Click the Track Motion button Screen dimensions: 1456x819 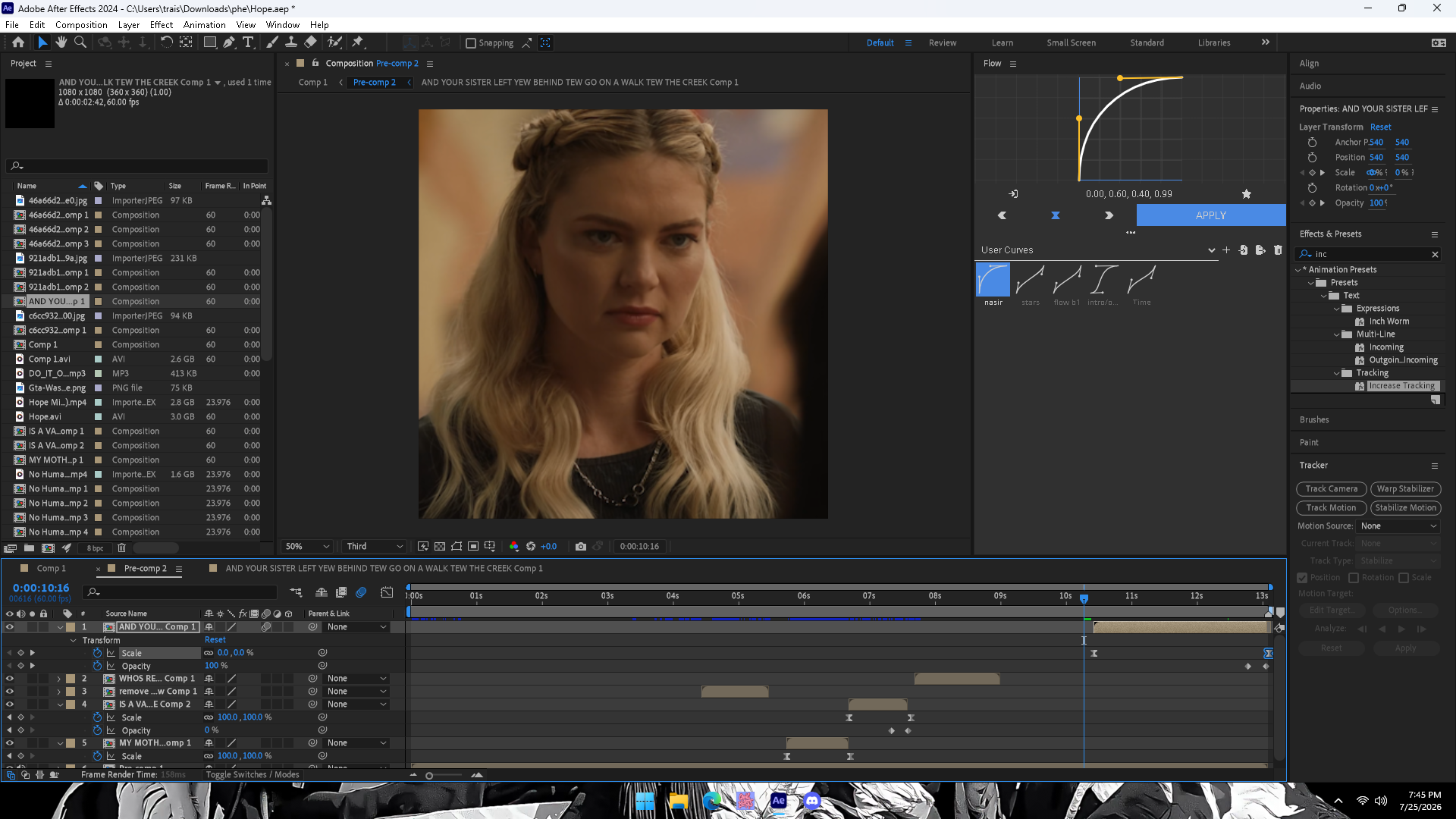1332,508
